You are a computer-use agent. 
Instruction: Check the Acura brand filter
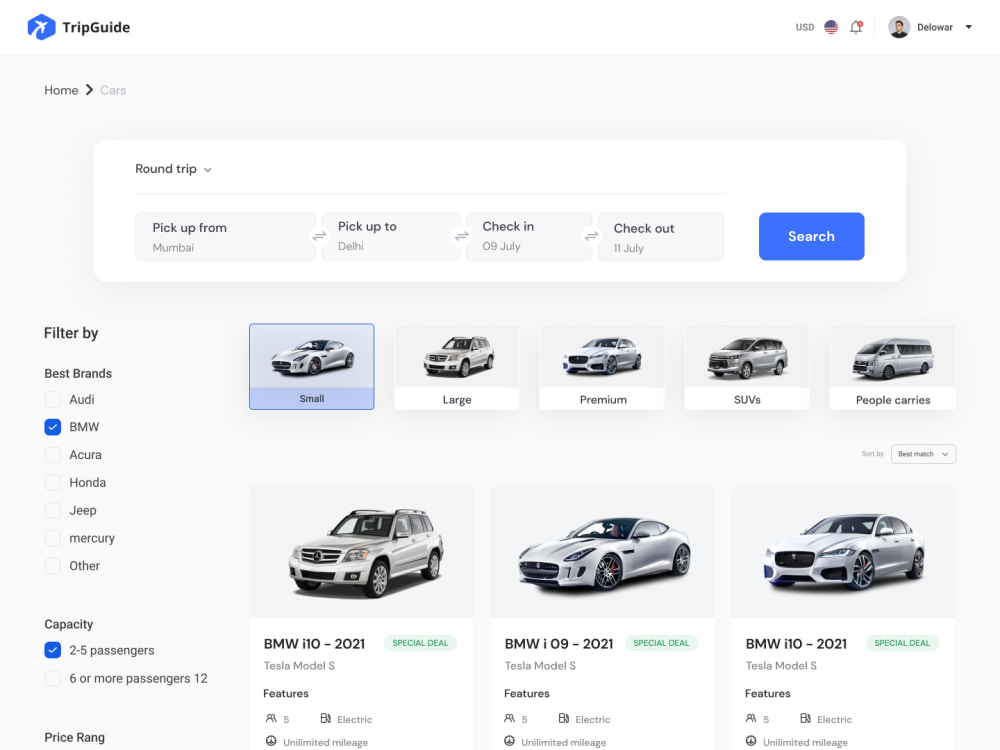coord(53,455)
